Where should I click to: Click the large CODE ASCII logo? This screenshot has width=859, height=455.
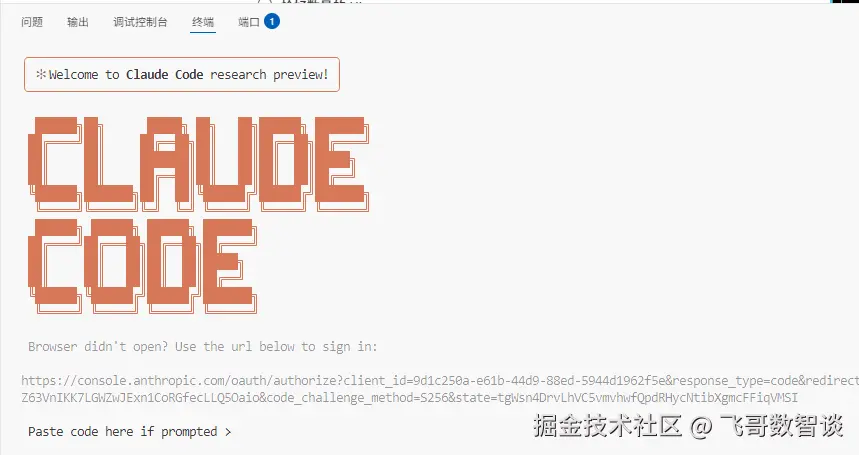coord(142,266)
